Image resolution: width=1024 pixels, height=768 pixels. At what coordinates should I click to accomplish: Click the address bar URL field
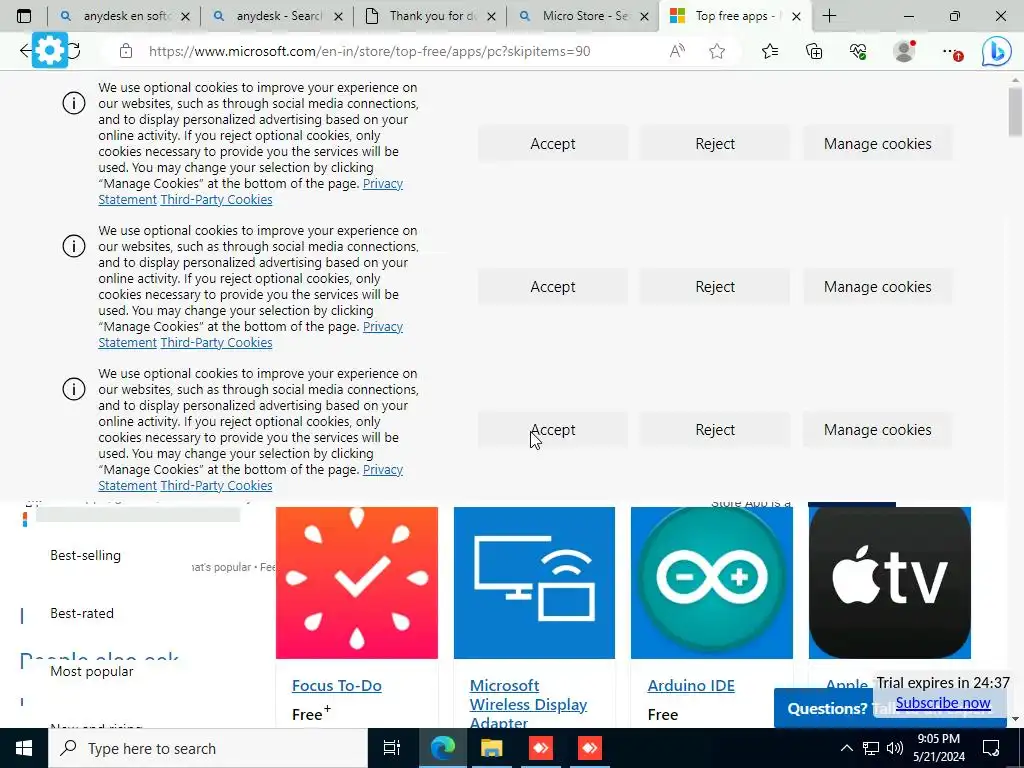coord(369,51)
